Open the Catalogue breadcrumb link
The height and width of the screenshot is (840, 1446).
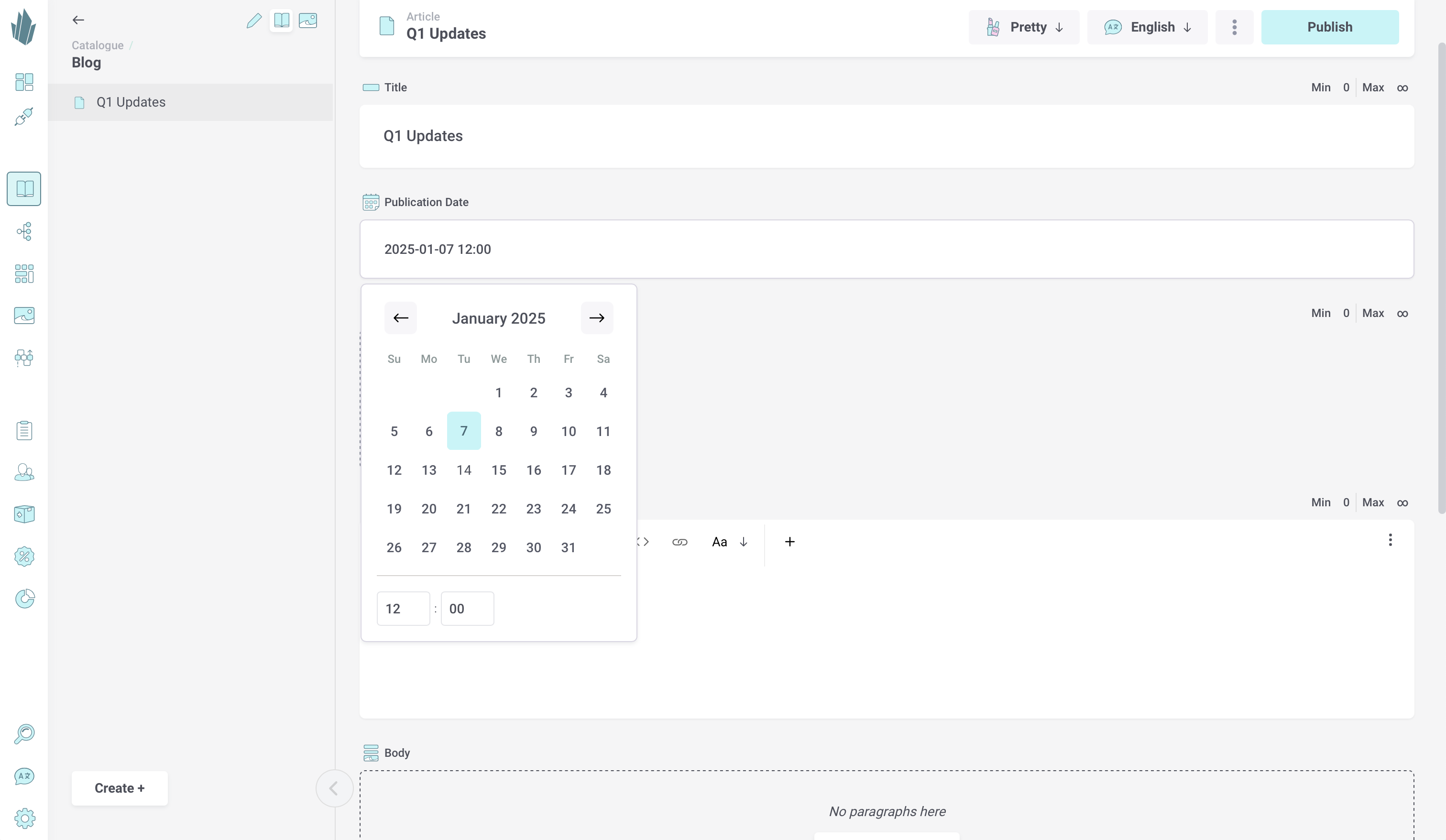(98, 45)
